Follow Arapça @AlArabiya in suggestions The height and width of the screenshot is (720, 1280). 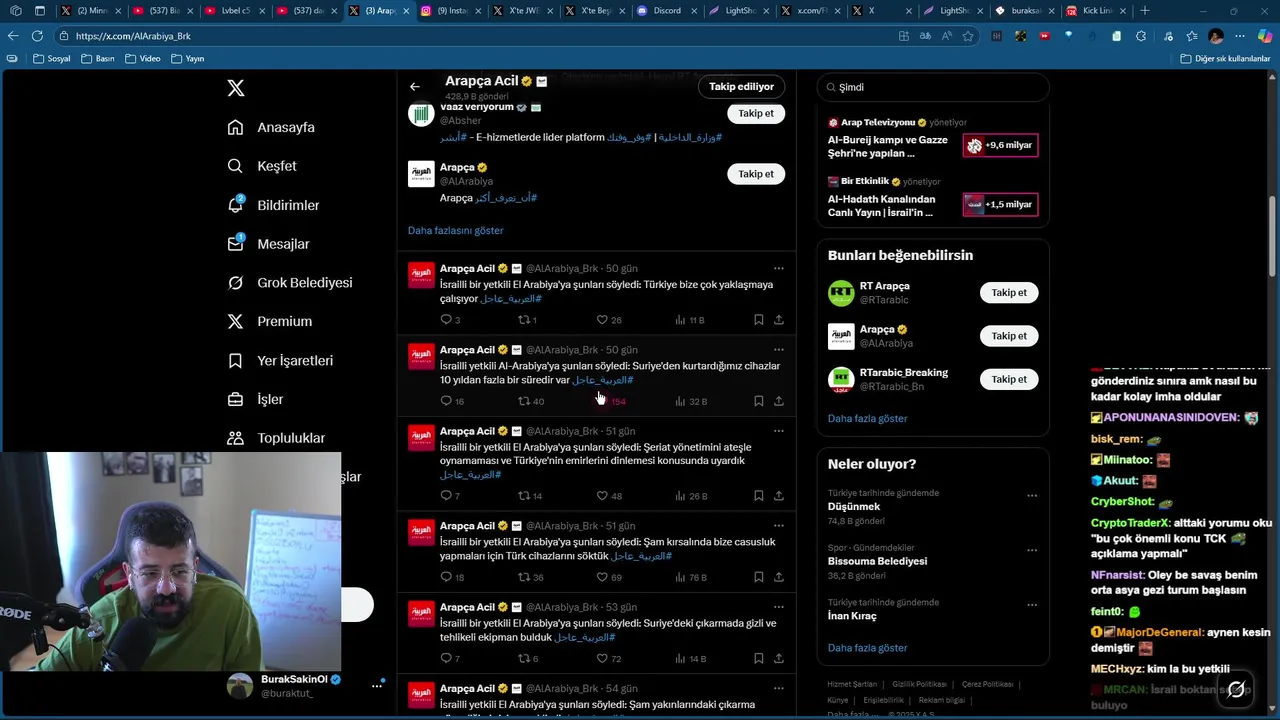[1008, 336]
